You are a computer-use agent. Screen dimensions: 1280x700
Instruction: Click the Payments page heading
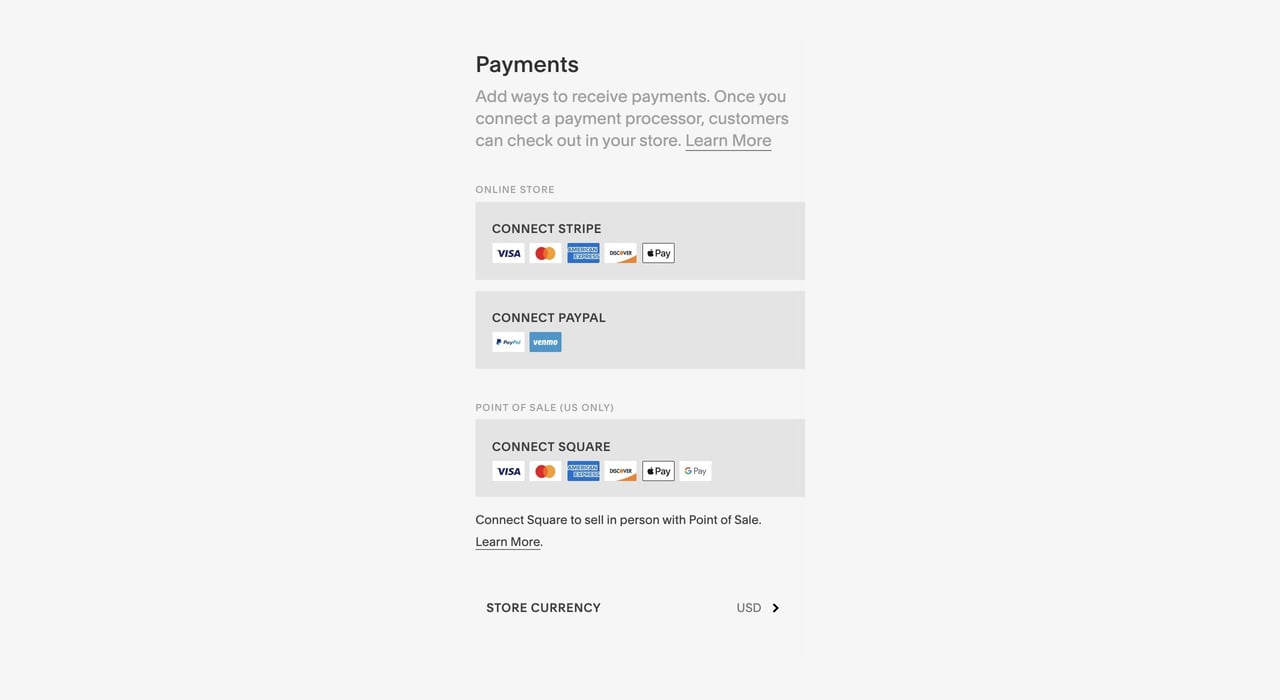[527, 63]
